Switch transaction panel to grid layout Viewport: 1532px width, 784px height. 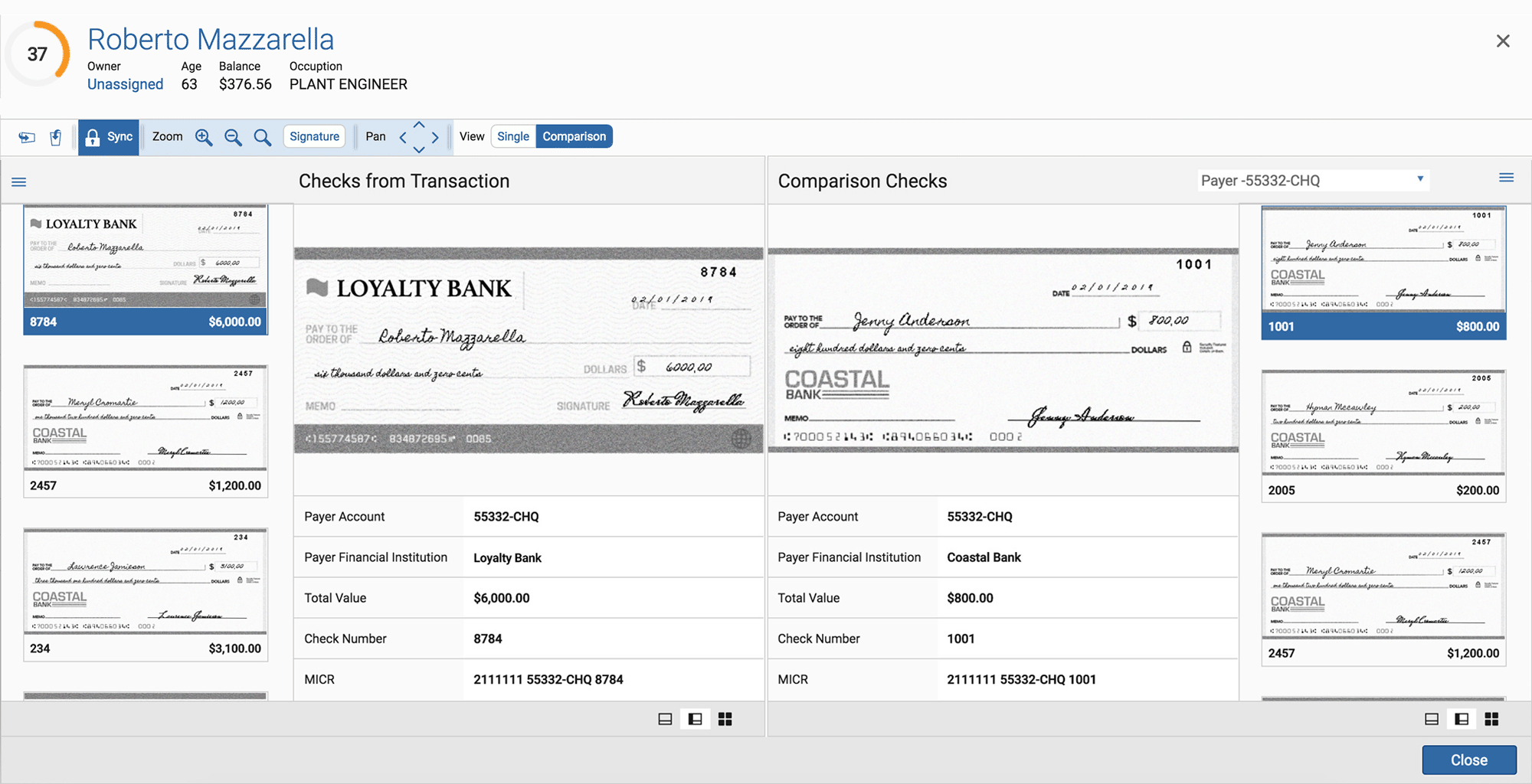click(725, 719)
